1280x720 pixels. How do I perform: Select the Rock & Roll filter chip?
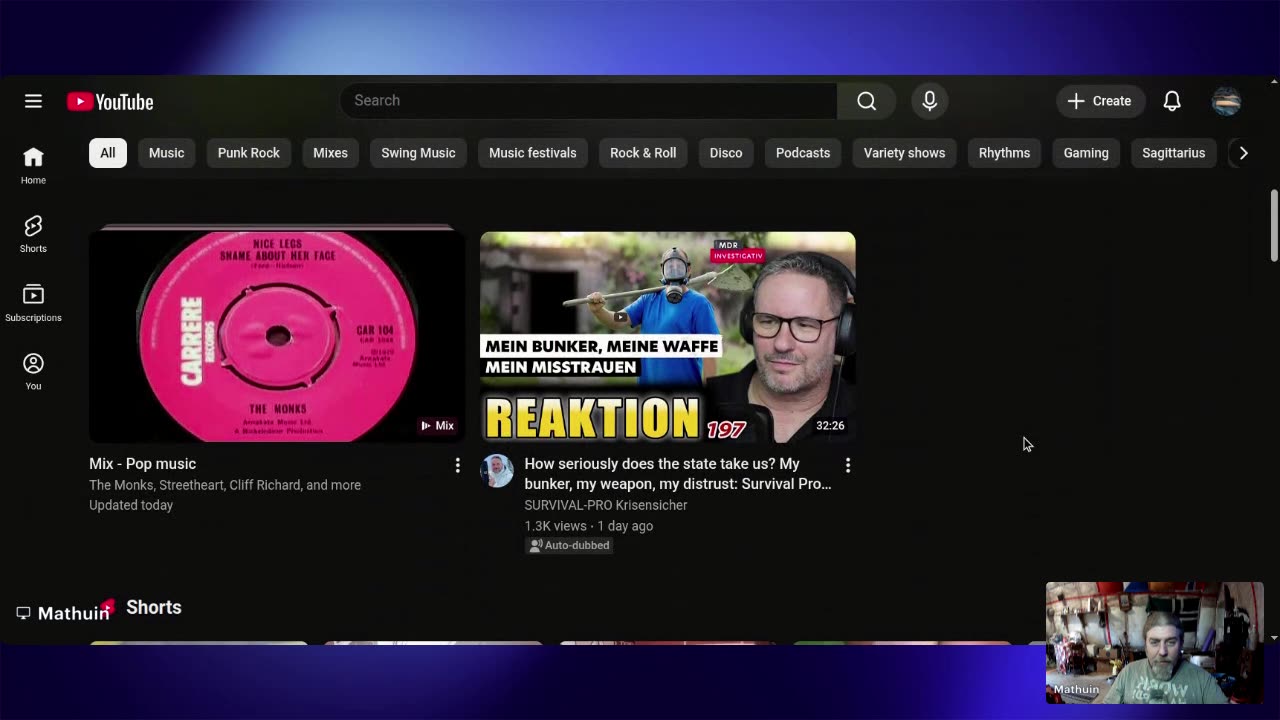click(643, 153)
